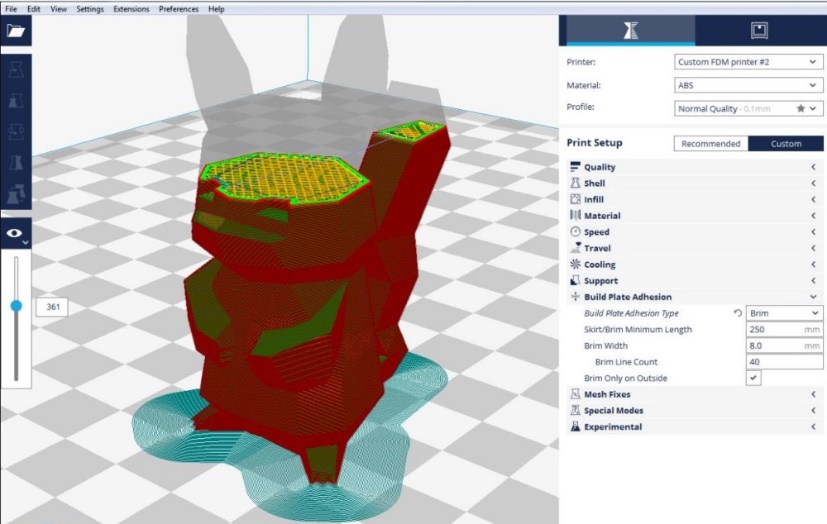Click the Build Plate Adhesion Type label

pos(631,313)
